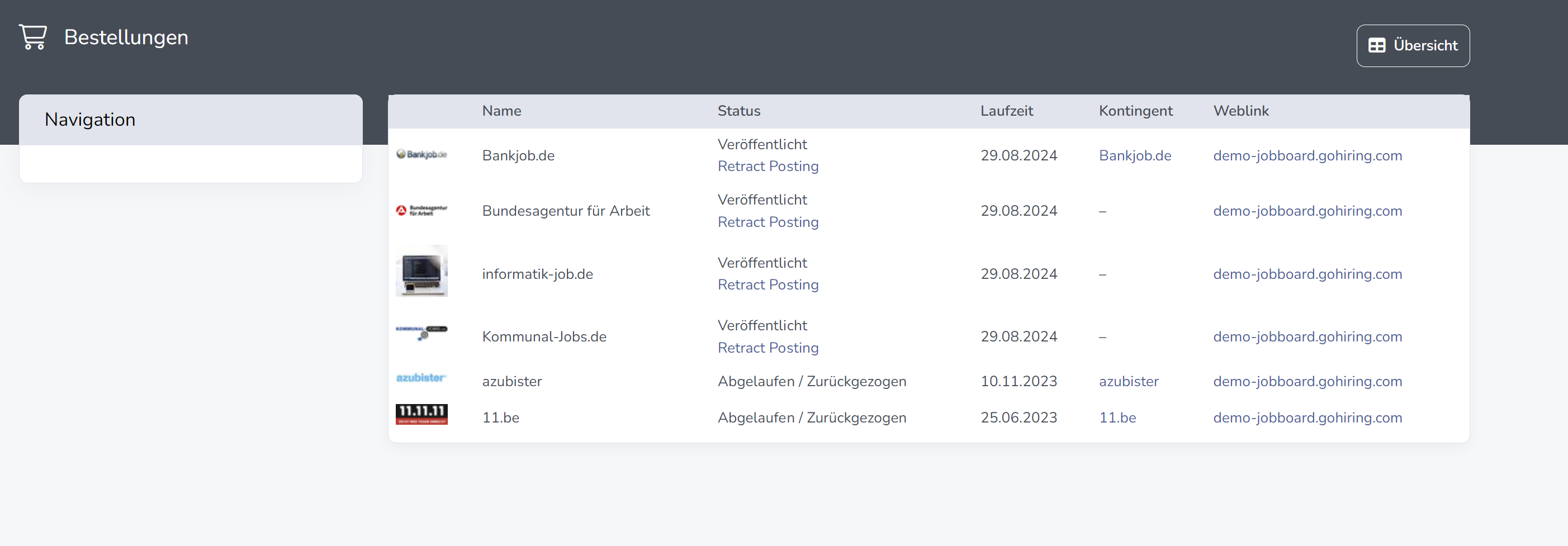Retract the informatik-job.de posting
Screen dimensions: 1568x546
tap(768, 285)
